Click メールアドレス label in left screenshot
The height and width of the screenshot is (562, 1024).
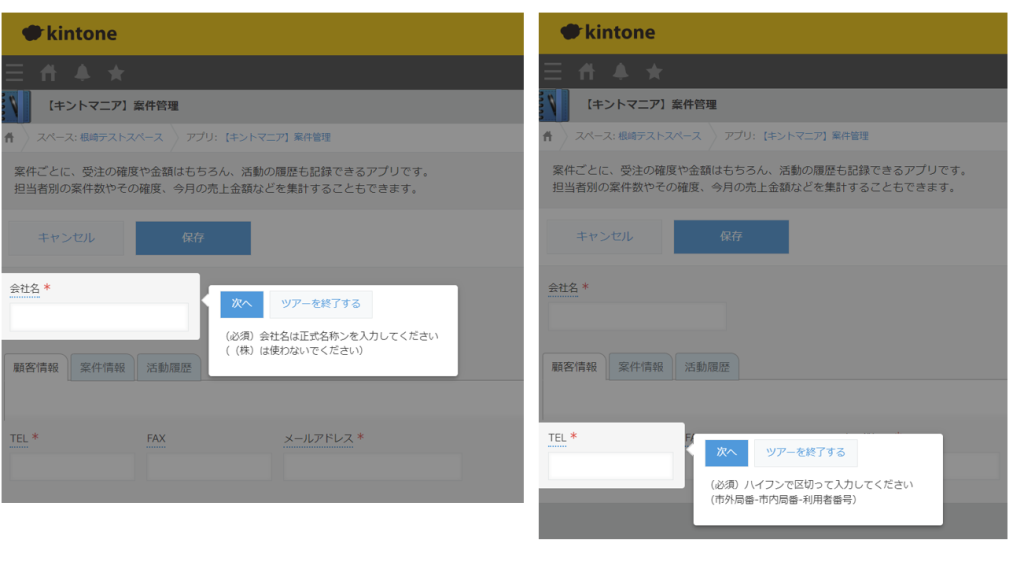[319, 439]
